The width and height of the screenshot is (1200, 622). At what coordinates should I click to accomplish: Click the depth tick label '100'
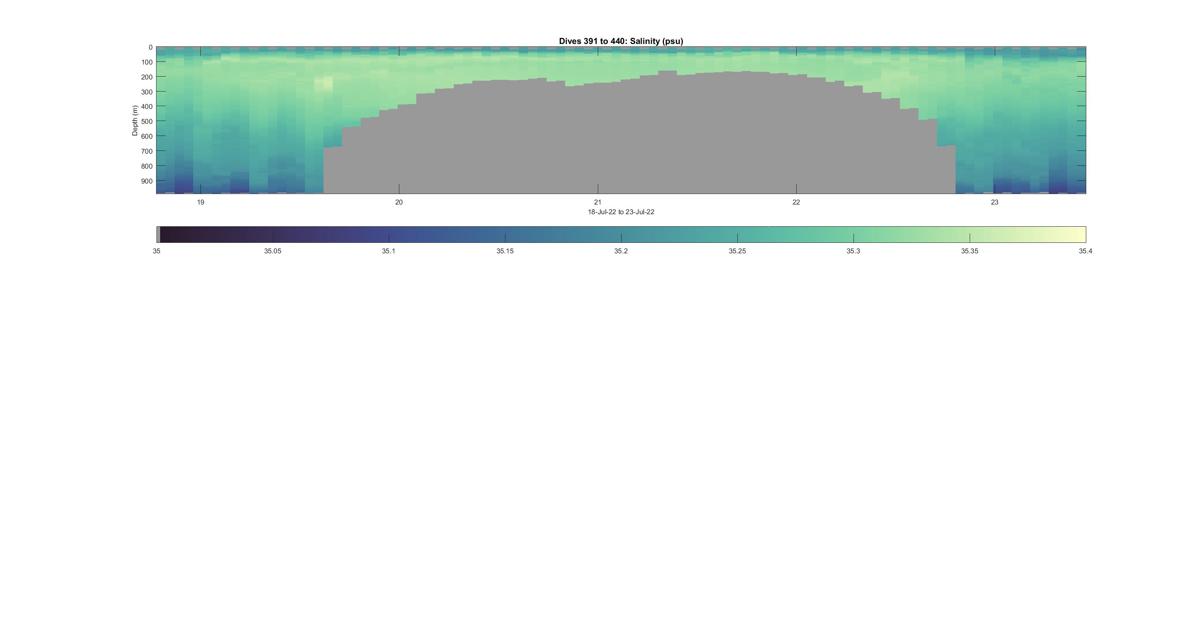147,62
